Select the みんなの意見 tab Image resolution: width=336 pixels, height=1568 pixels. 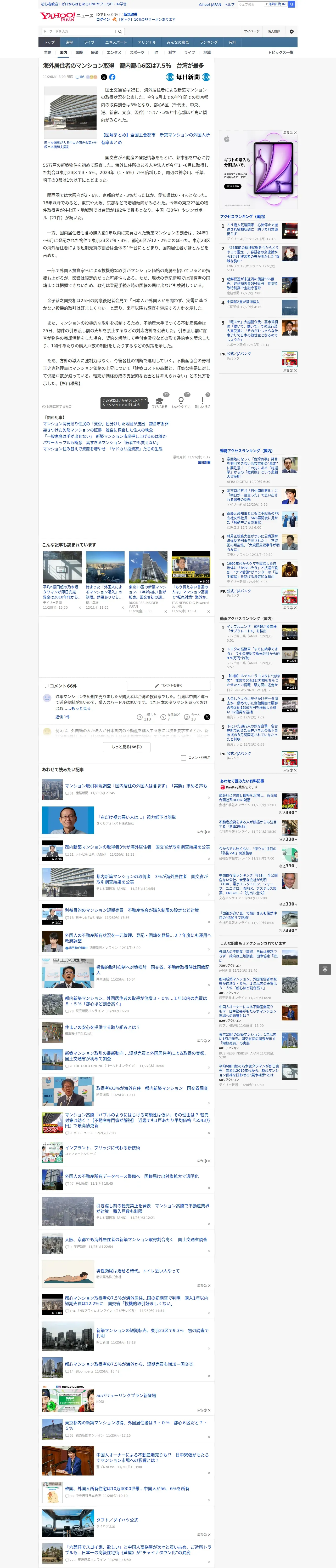[178, 43]
